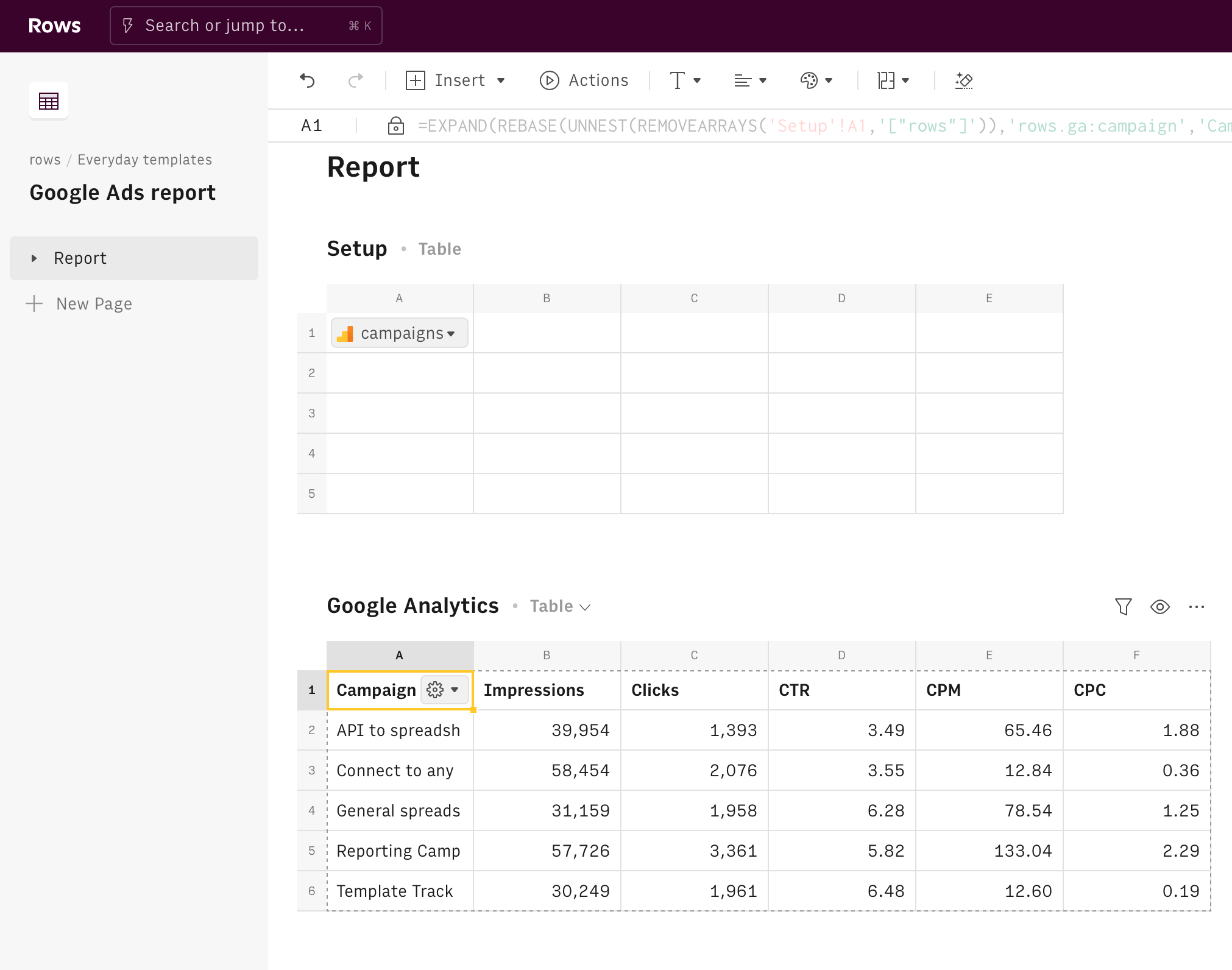
Task: Open the cell borders layout dropdown
Action: click(x=893, y=80)
